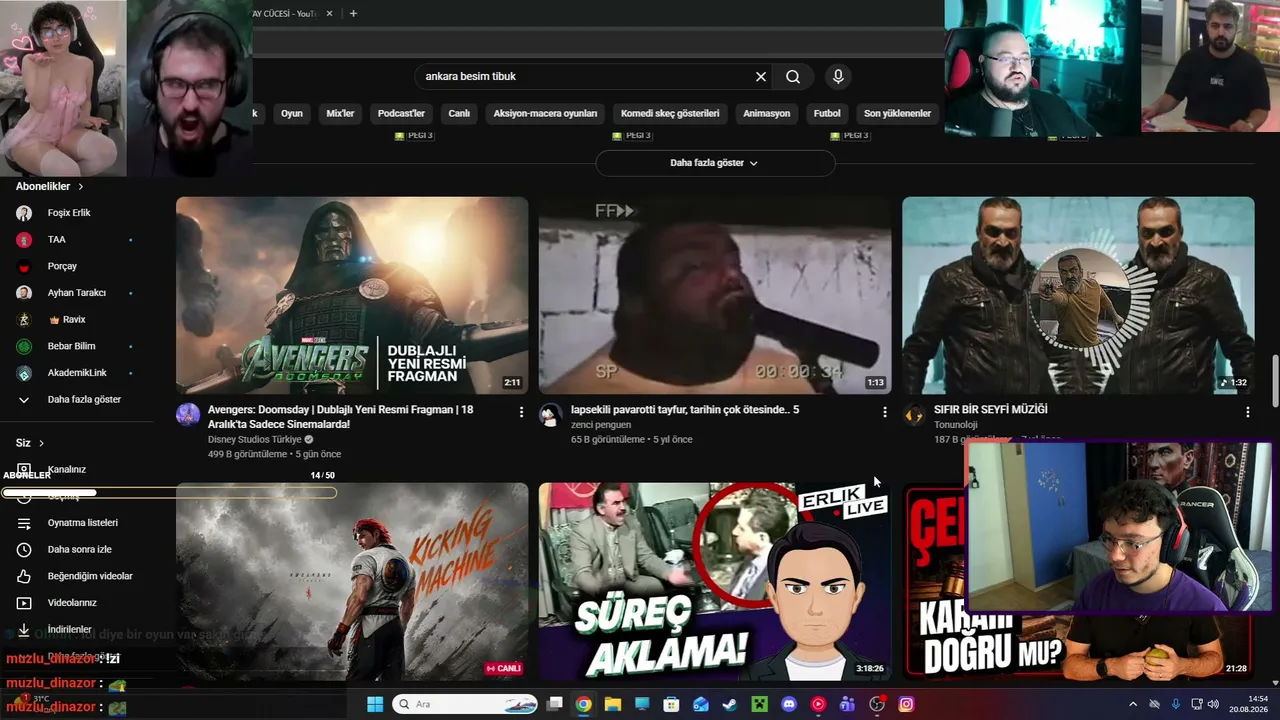Close the YouTube browser tab

(330, 14)
